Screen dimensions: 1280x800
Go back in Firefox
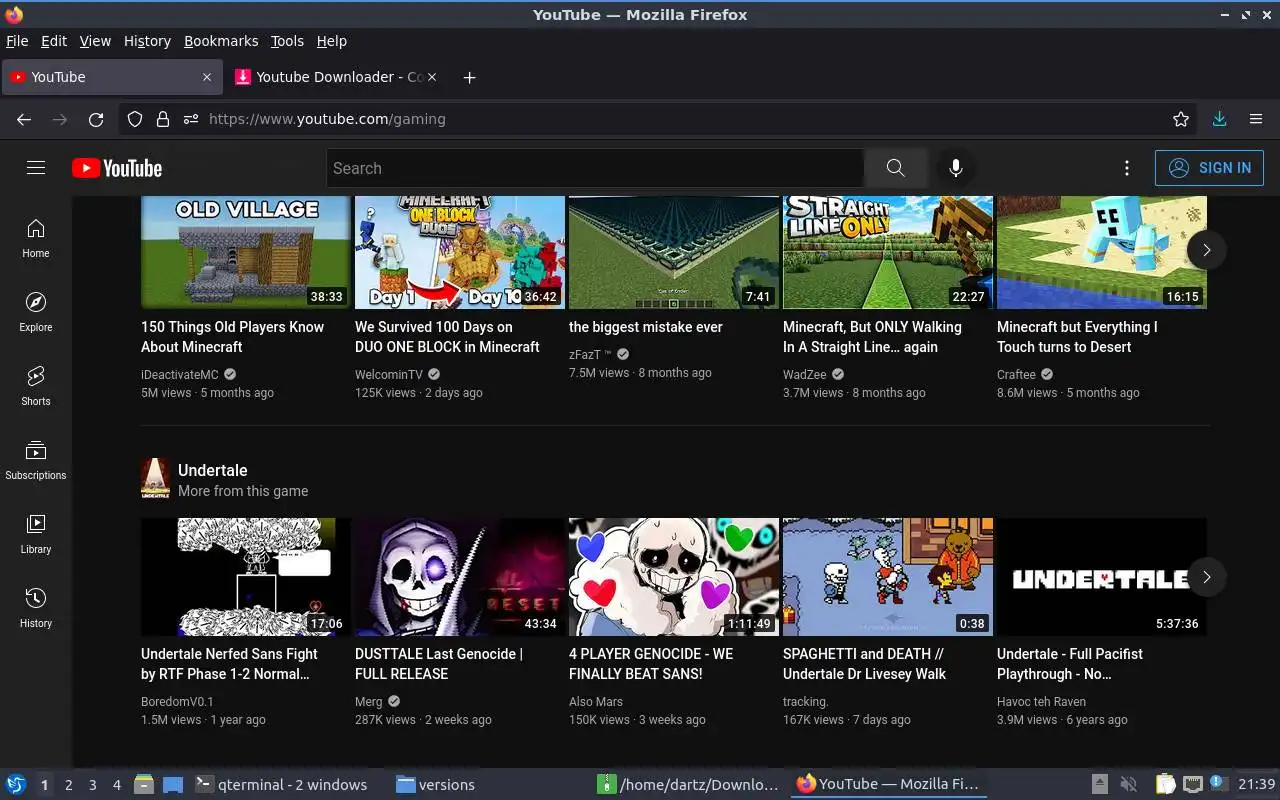pos(24,119)
